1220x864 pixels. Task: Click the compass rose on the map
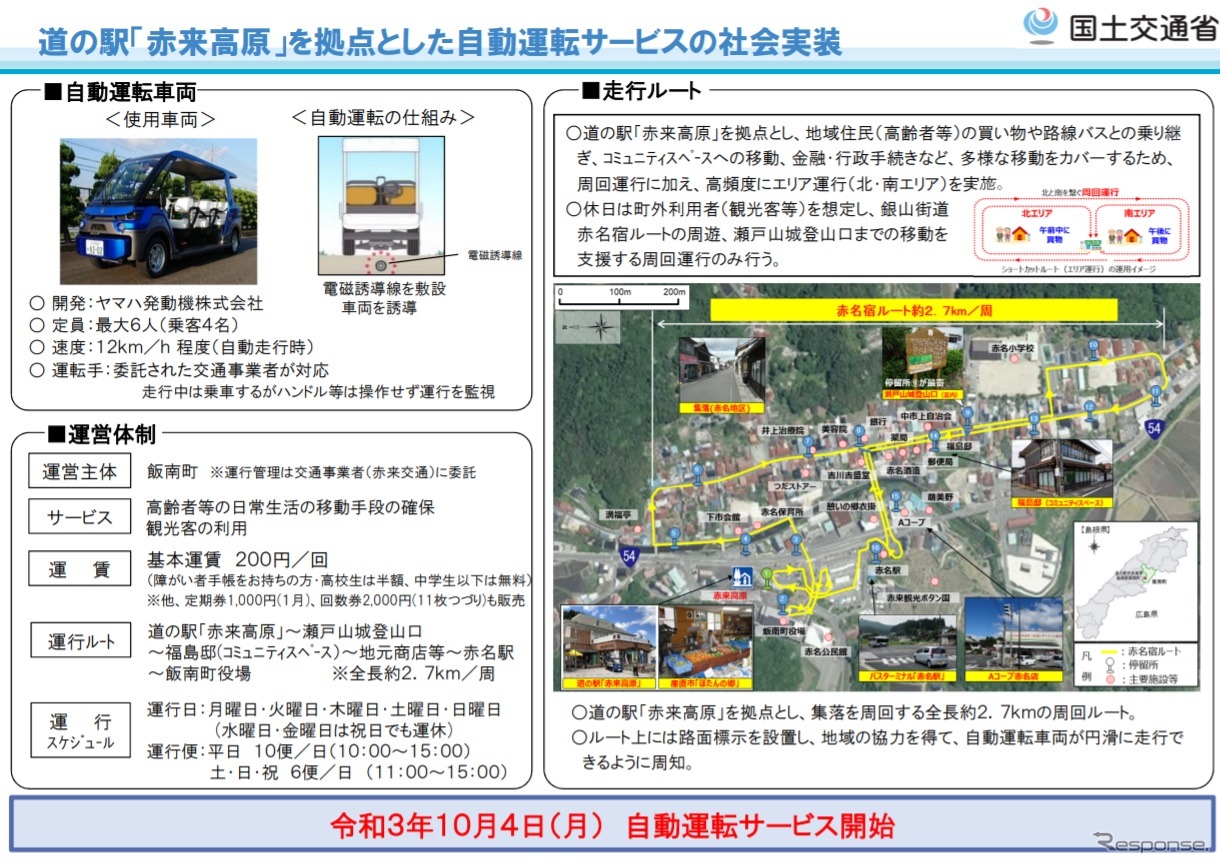click(602, 327)
